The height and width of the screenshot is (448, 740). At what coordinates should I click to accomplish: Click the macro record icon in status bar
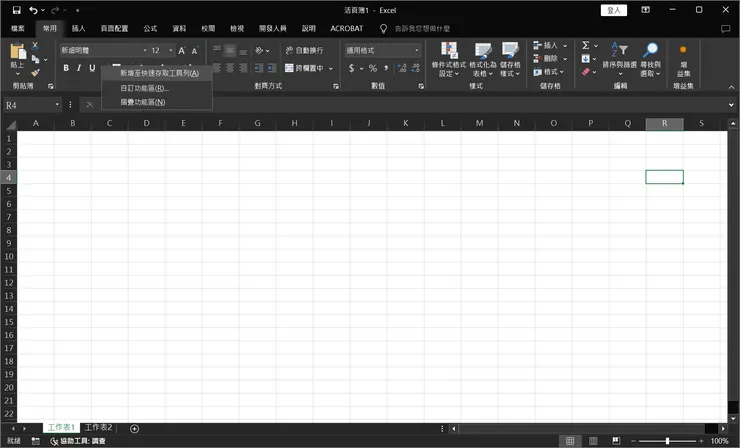[x=35, y=441]
